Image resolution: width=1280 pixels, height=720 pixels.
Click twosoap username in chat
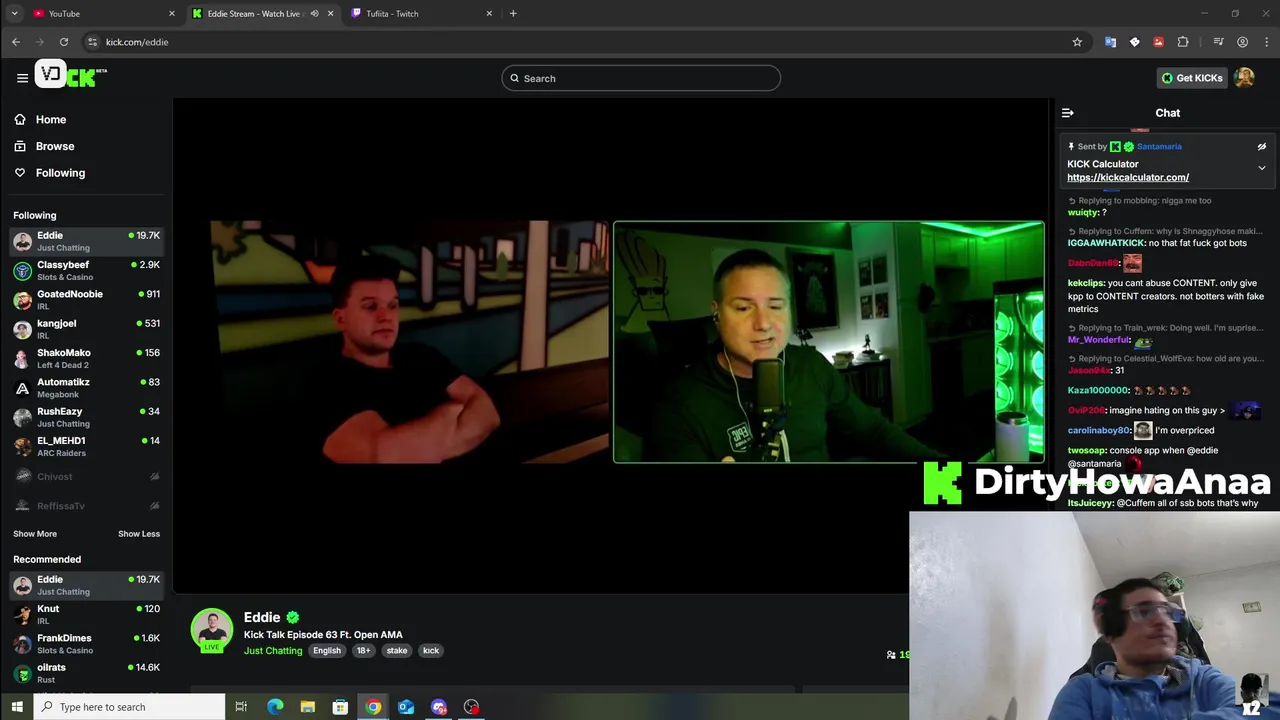point(1086,450)
